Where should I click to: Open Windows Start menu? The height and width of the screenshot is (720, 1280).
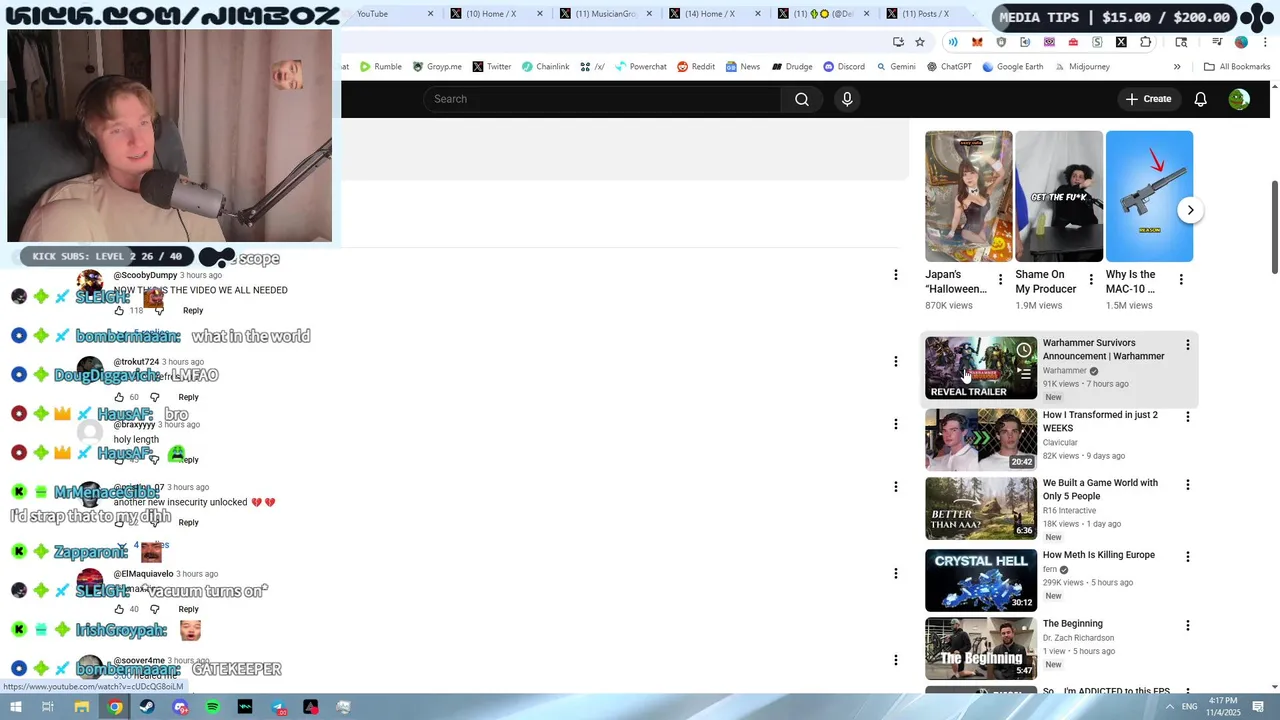(x=15, y=707)
